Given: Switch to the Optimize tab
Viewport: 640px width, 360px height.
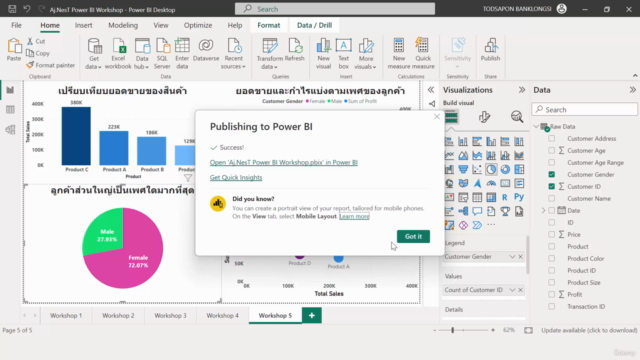Looking at the screenshot, I should point(198,25).
